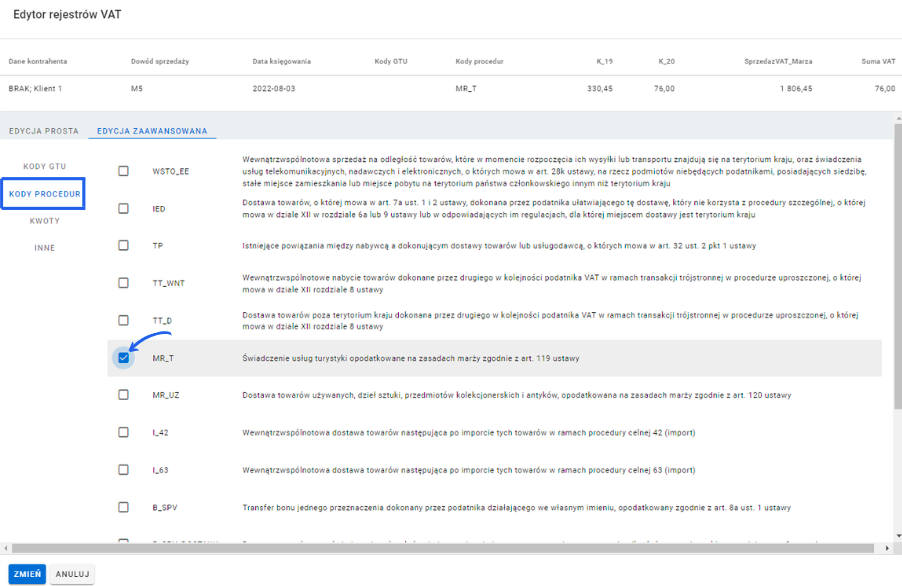Viewport: 902px width, 586px height.
Task: Select the TT_WNT checkbox
Action: pos(124,283)
